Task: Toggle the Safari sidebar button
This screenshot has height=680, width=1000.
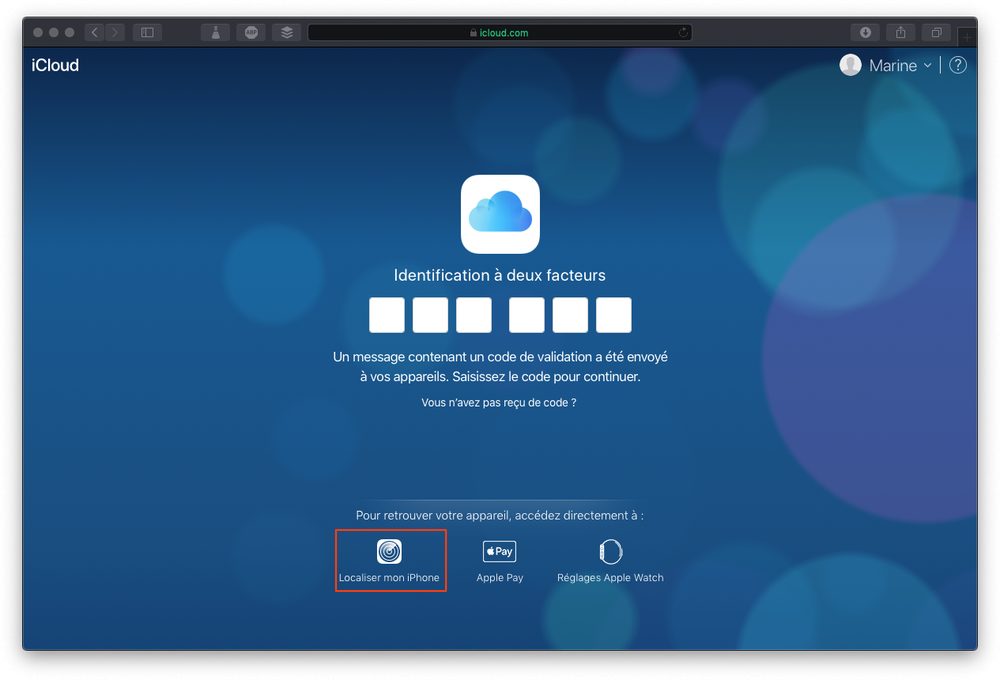Action: pos(147,33)
